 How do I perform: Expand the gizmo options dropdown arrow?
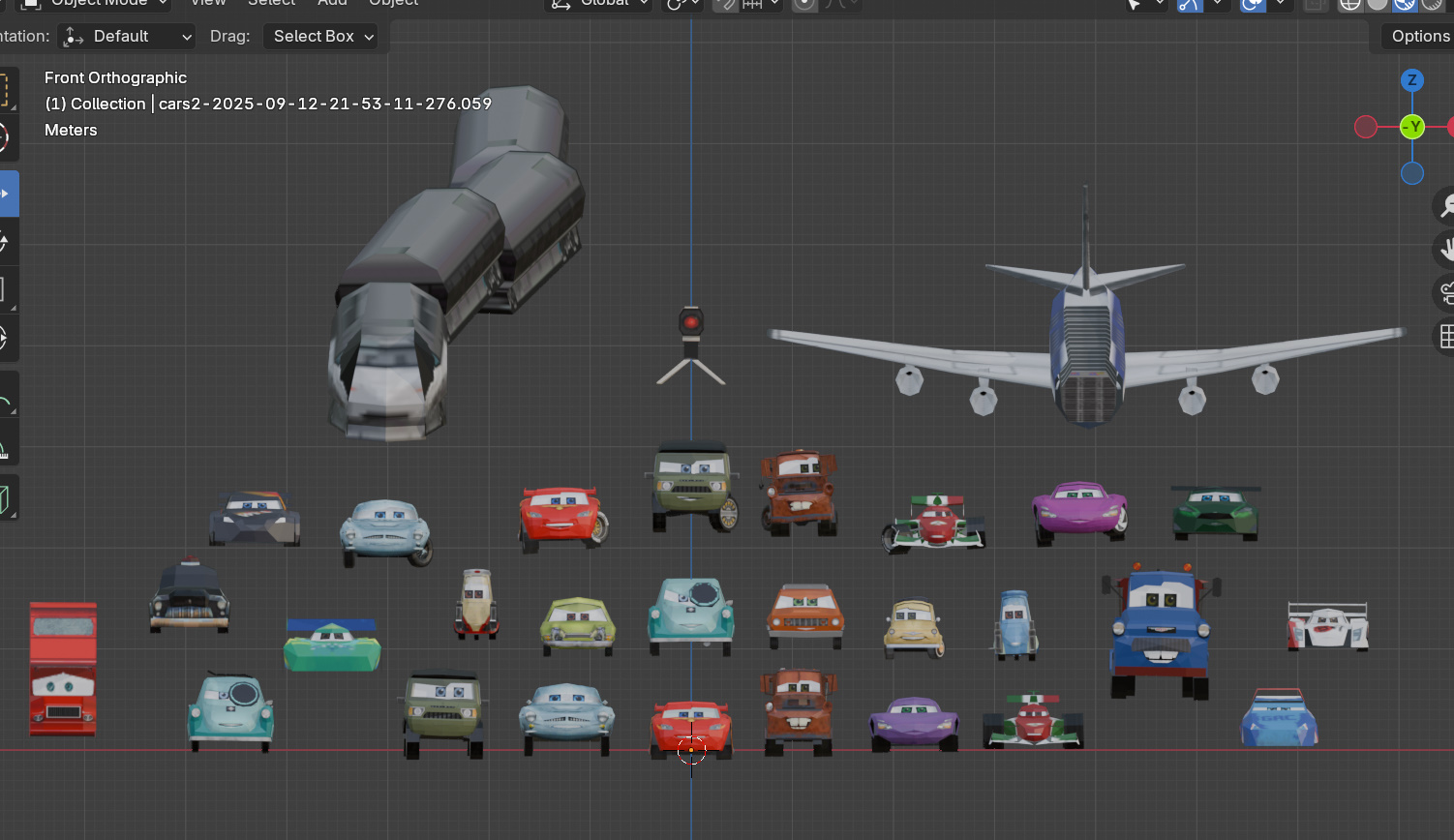1217,4
